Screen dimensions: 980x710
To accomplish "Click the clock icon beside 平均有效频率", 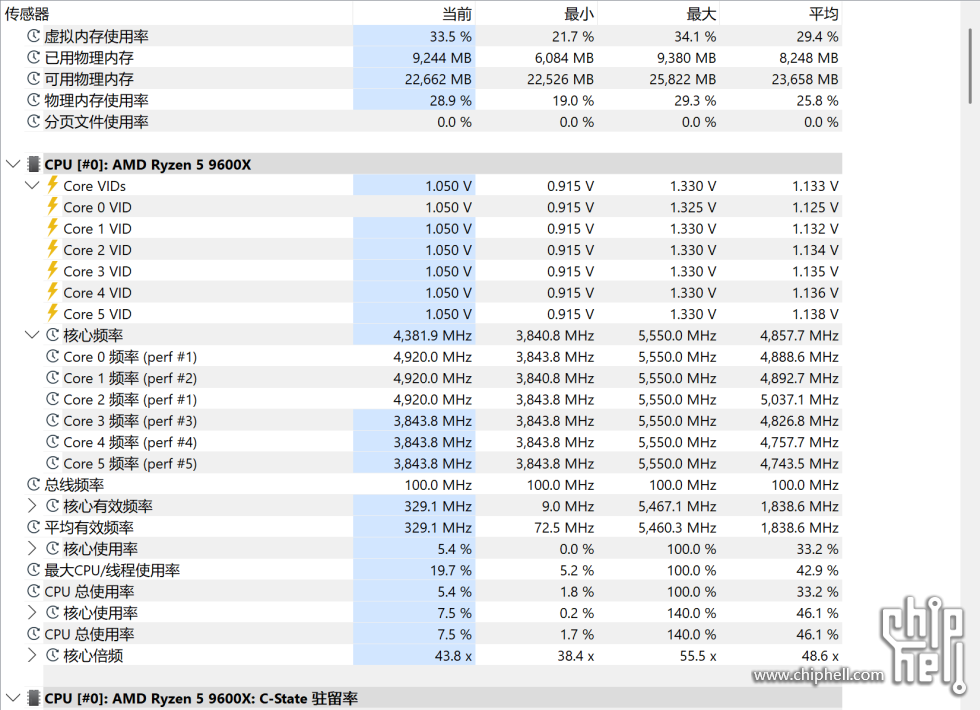I will (34, 527).
